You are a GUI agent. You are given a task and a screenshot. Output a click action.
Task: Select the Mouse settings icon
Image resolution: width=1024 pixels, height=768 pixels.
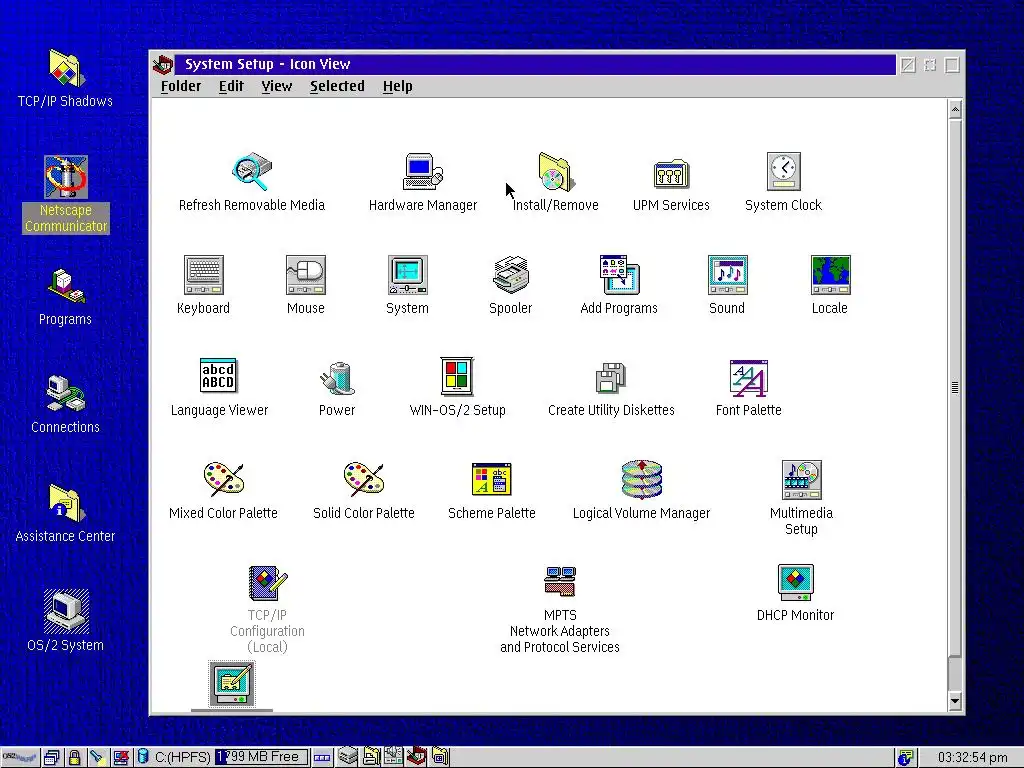306,274
